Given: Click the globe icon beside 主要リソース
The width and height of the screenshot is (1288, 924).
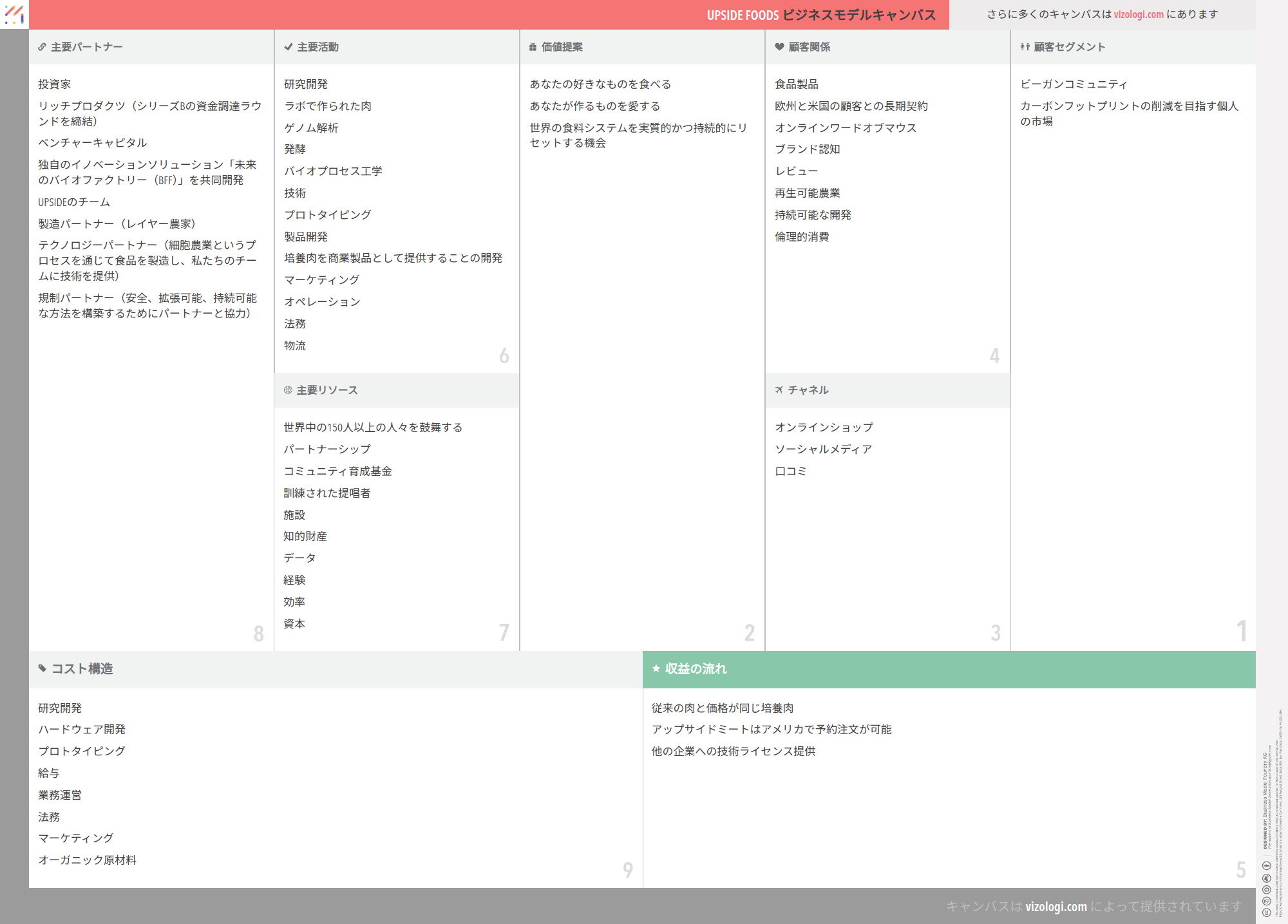Looking at the screenshot, I should tap(288, 390).
